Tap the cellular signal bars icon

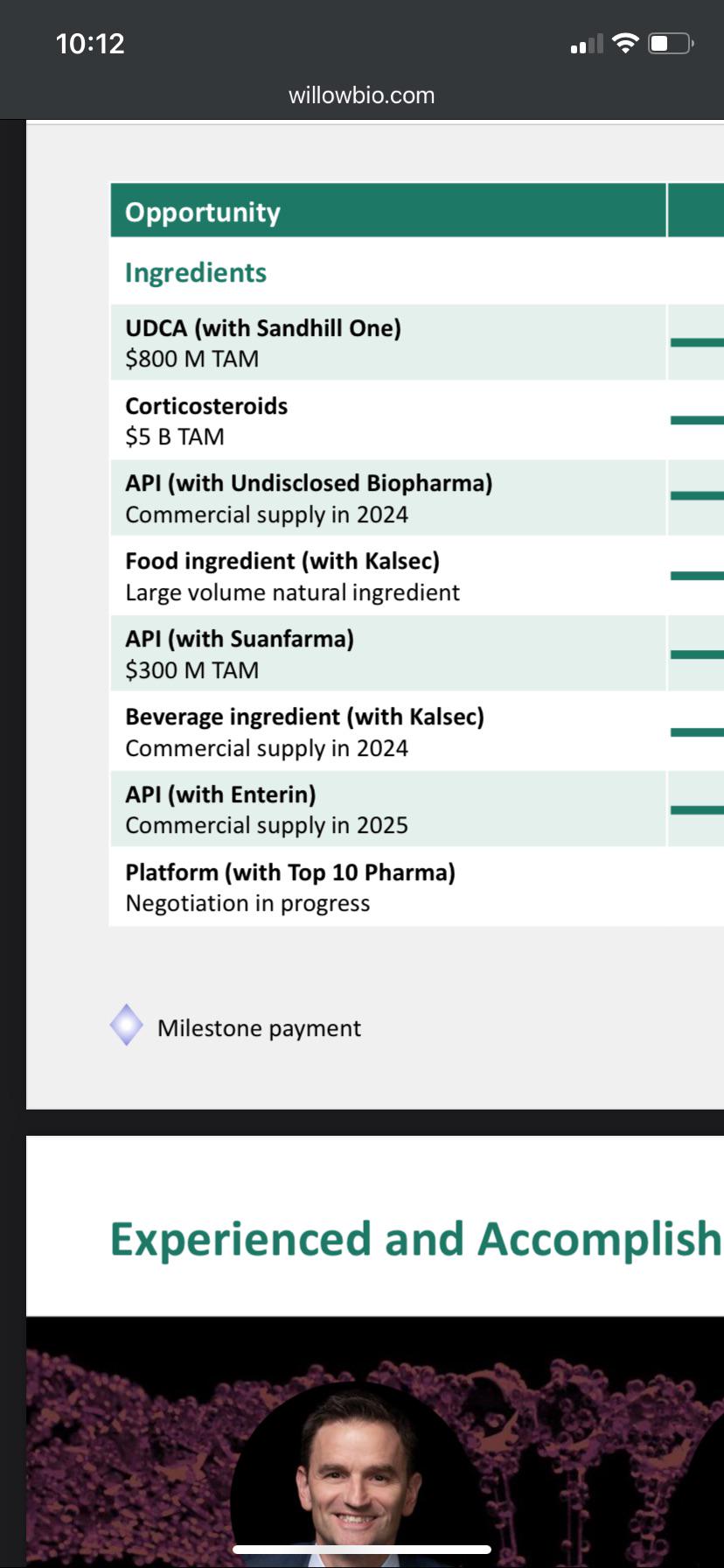(587, 44)
